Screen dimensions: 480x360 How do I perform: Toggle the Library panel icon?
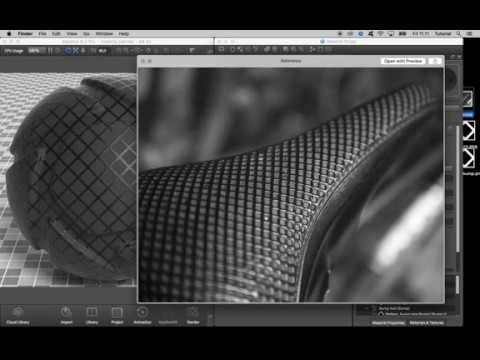92,315
